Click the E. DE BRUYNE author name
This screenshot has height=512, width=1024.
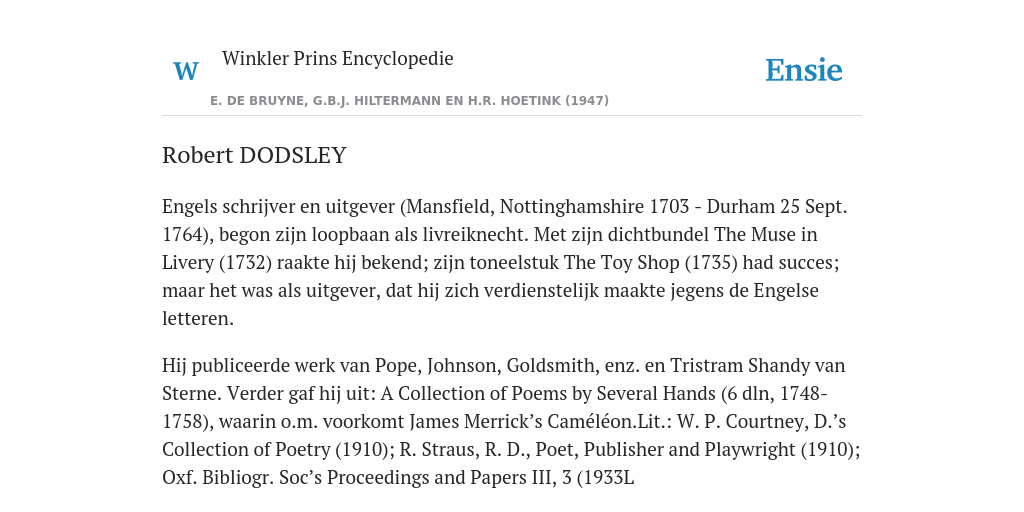point(257,101)
